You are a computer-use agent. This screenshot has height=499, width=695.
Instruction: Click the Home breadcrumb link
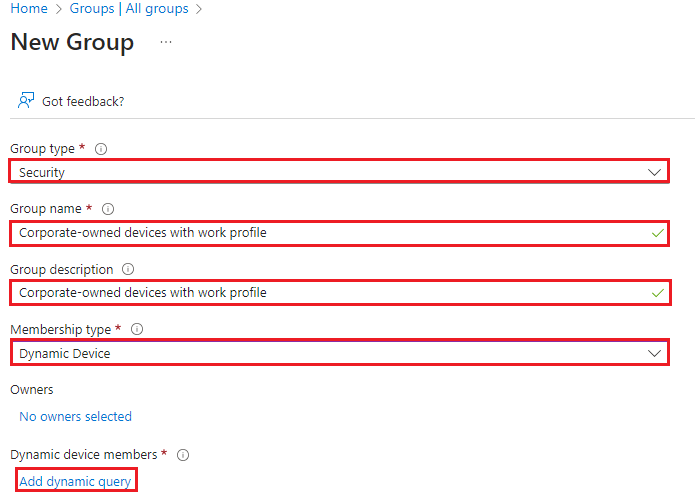[x=28, y=9]
